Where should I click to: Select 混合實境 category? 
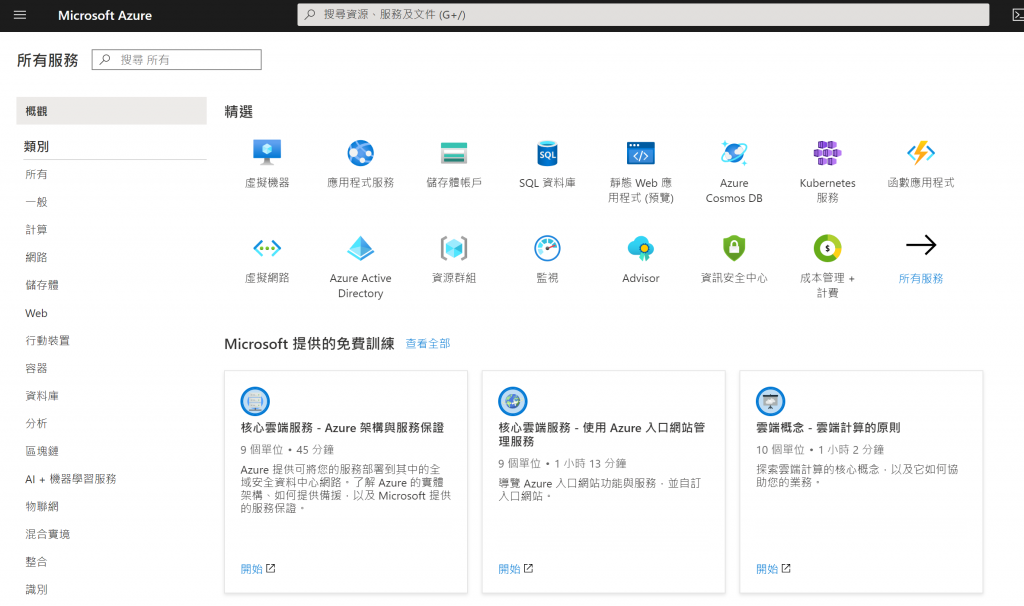point(48,534)
